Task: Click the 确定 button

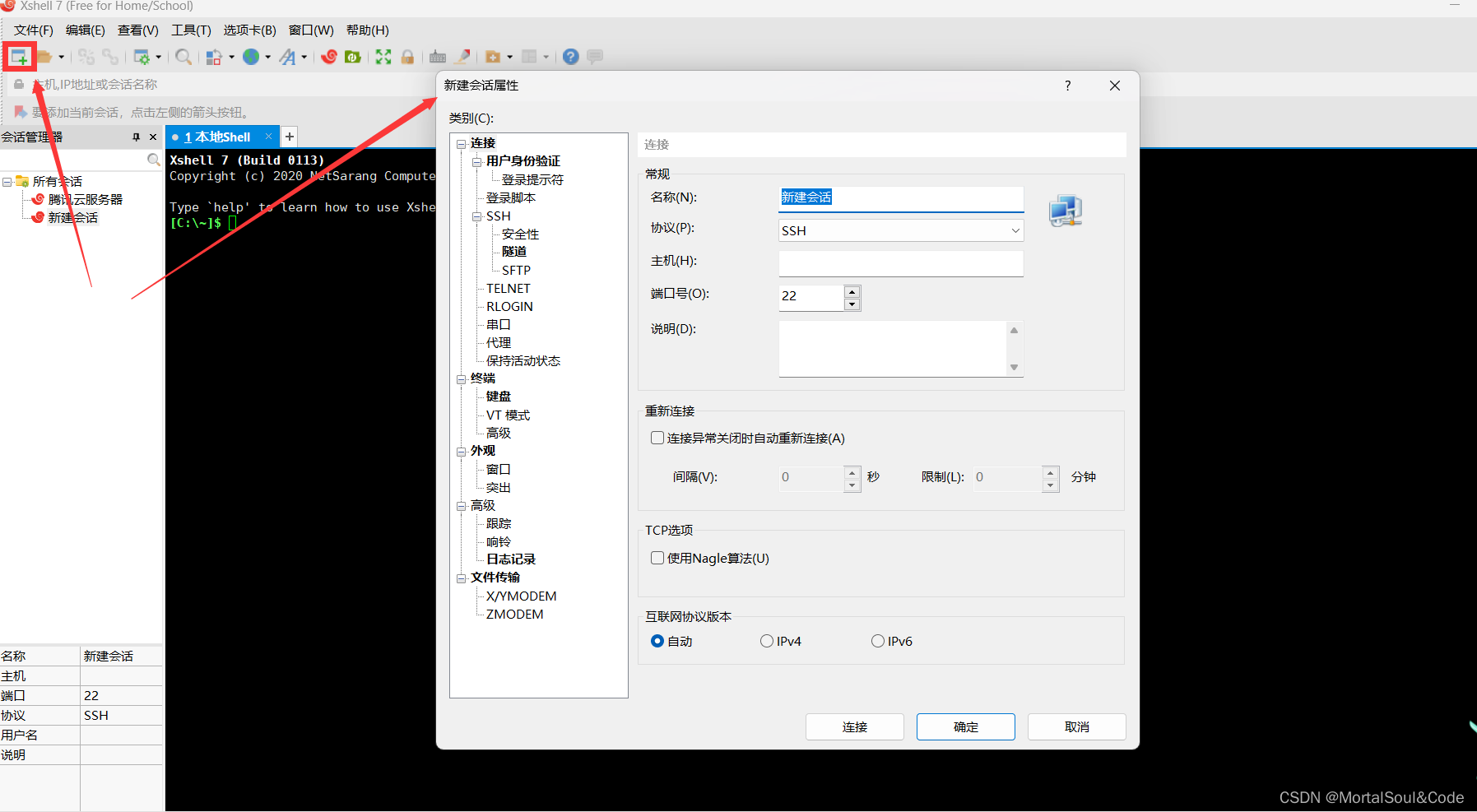Action: point(966,726)
